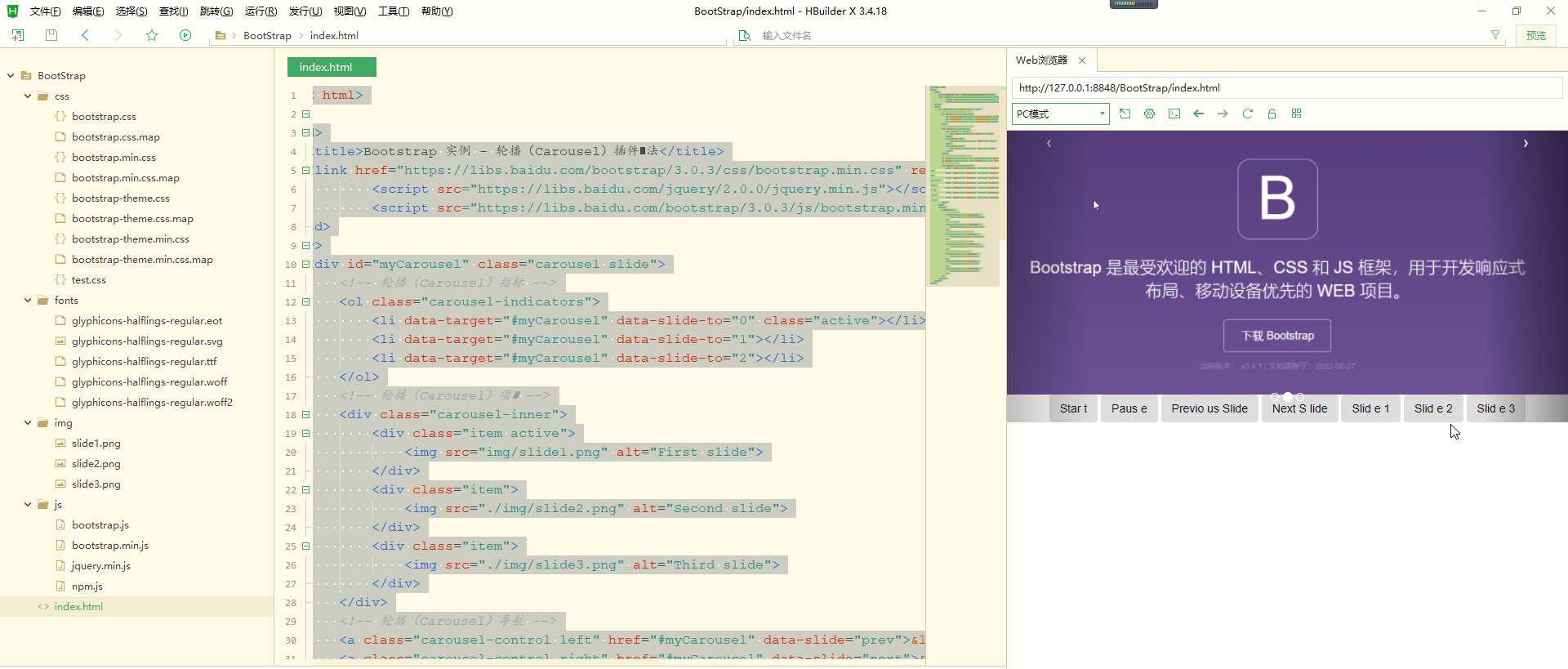Open the 工具(T) menu

[x=394, y=11]
